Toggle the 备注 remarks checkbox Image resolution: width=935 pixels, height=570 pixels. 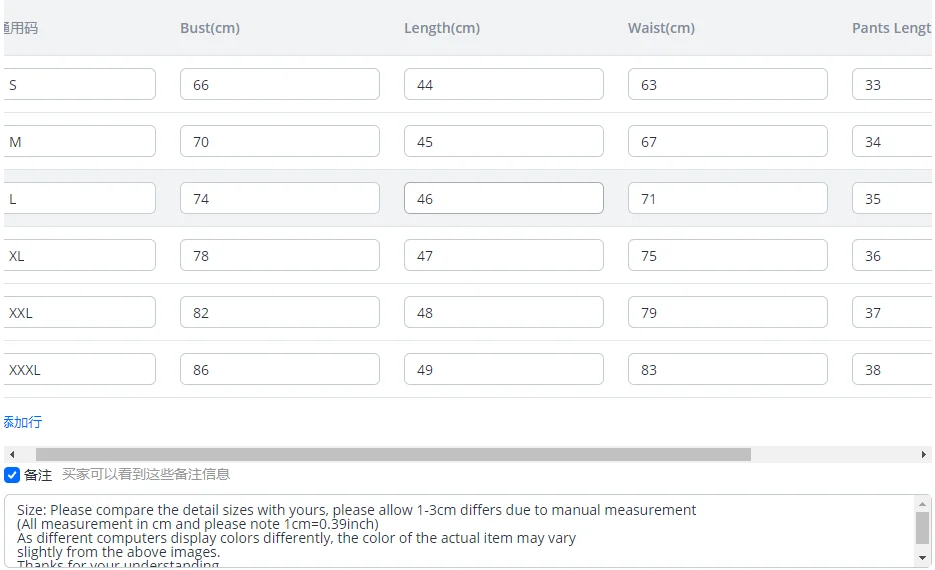click(12, 475)
